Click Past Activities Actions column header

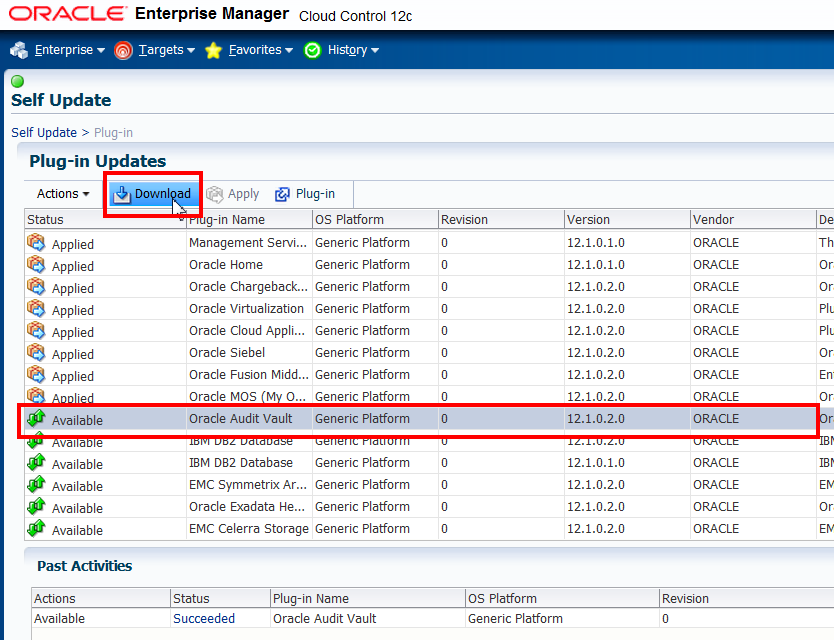coord(101,599)
